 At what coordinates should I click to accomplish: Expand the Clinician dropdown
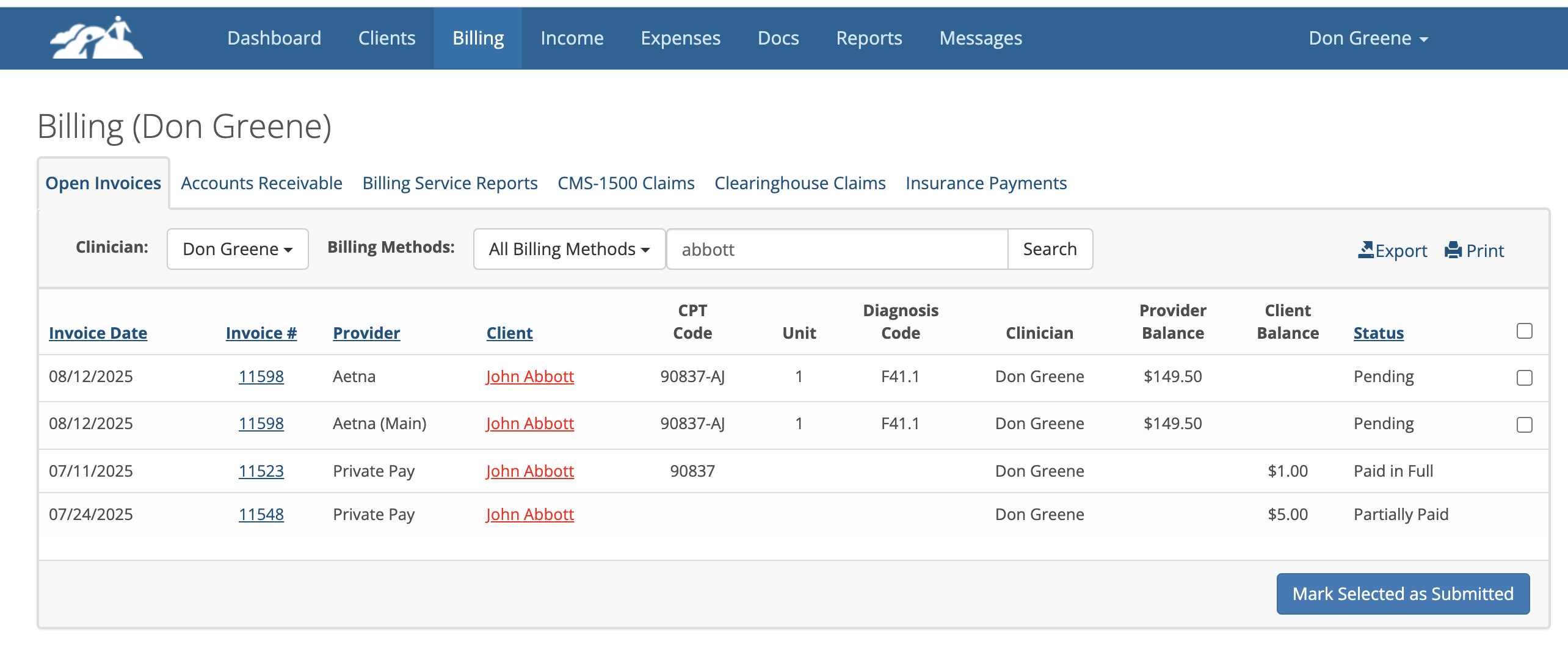point(238,249)
